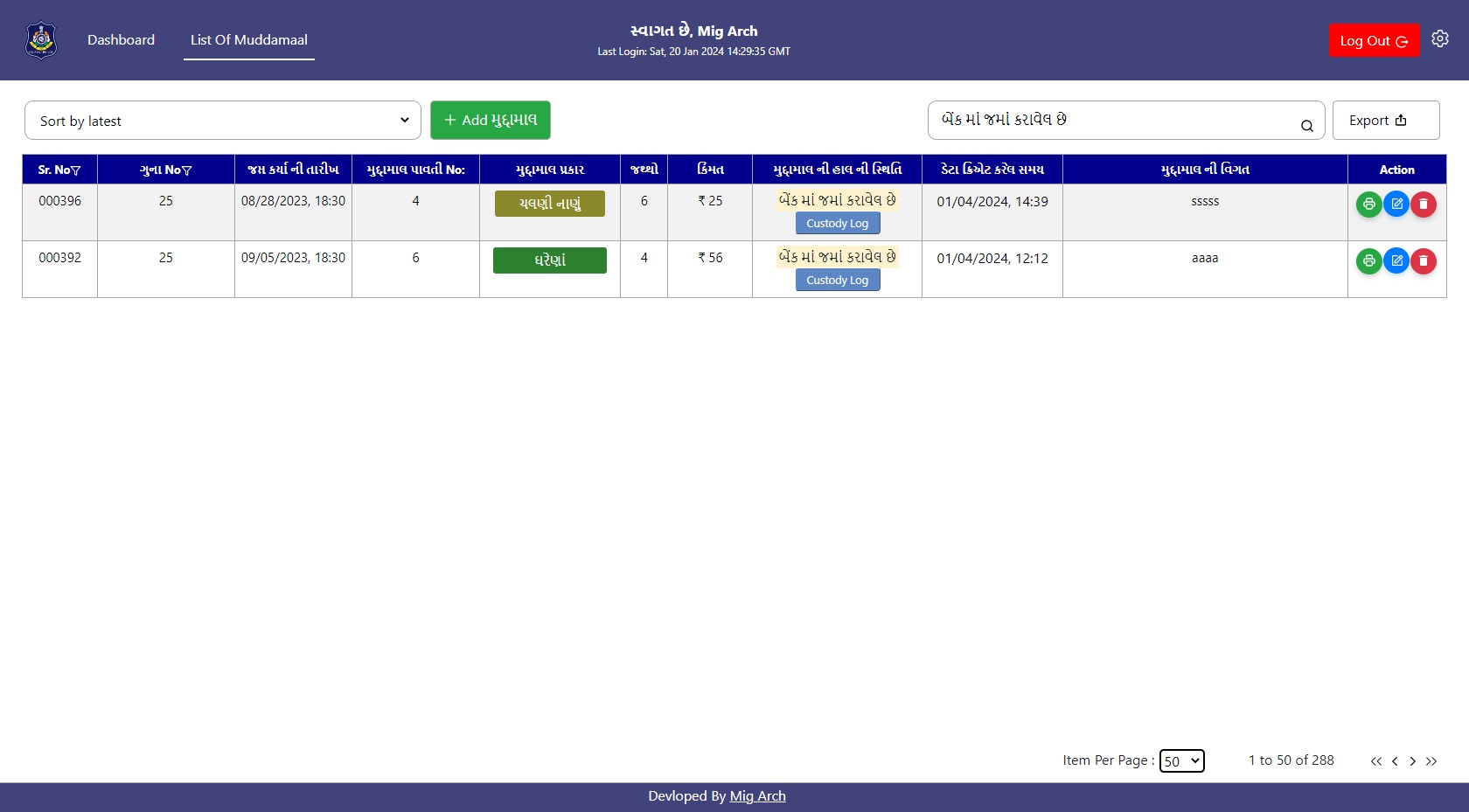Go to the next page arrow
Viewport: 1469px width, 812px height.
coord(1412,761)
